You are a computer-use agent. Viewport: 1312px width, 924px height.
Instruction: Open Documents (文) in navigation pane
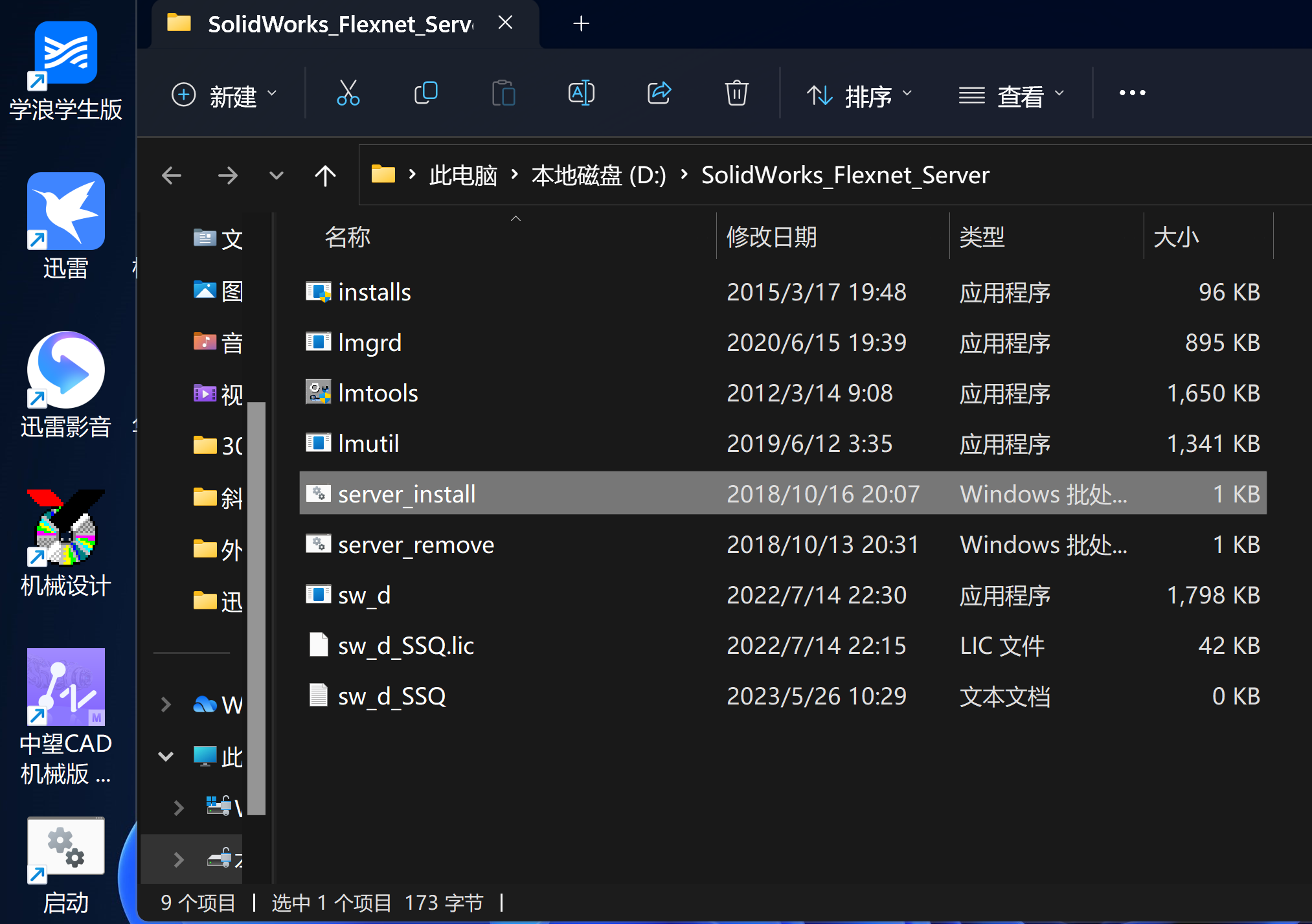coord(218,239)
